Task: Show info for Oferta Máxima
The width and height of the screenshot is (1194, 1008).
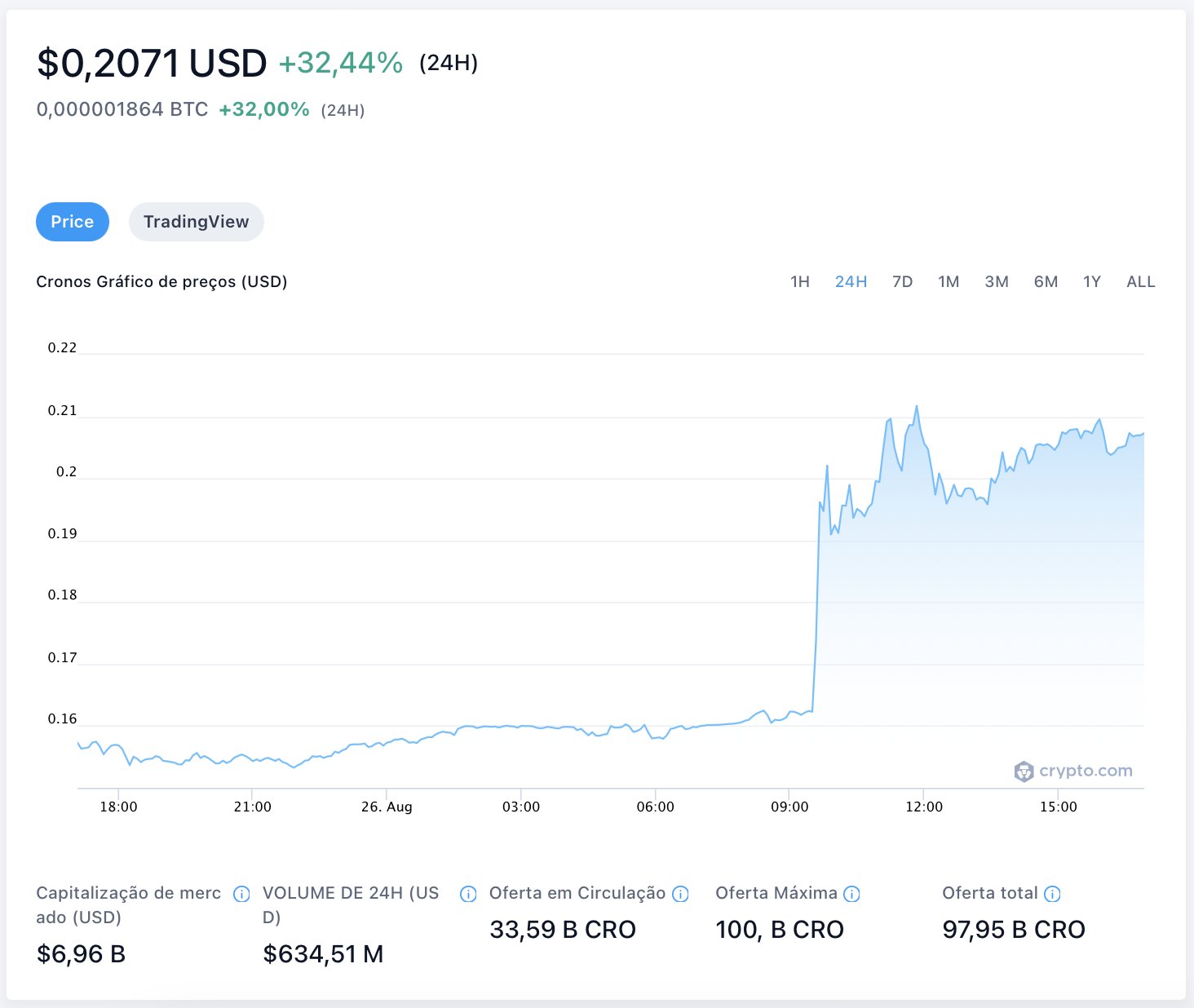Action: [x=851, y=894]
